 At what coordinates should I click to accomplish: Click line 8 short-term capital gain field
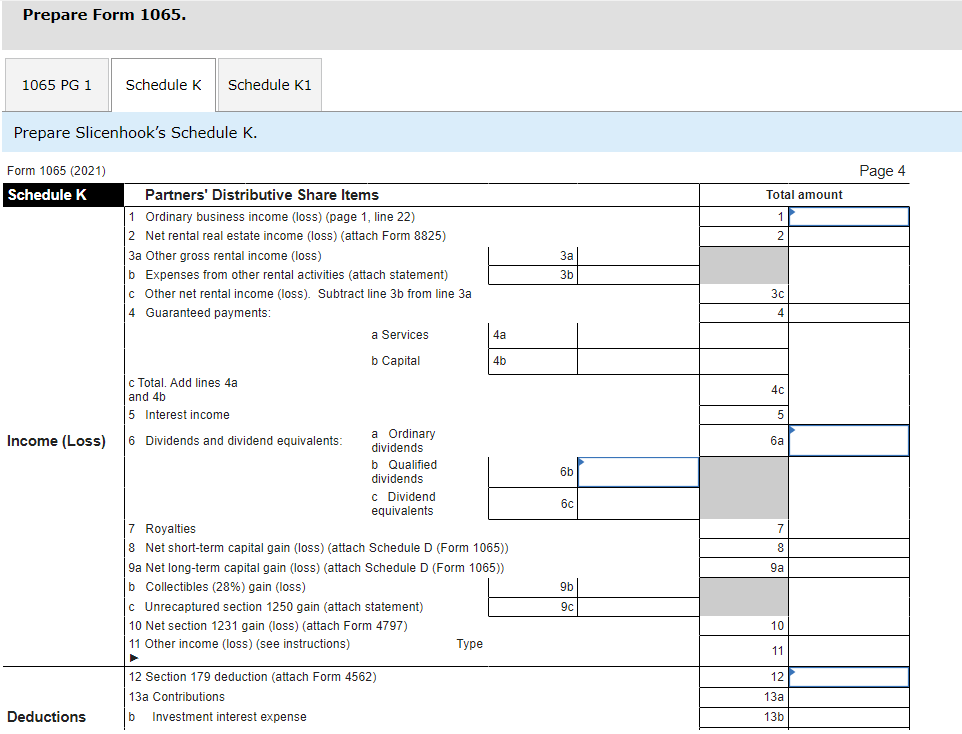pyautogui.click(x=848, y=547)
